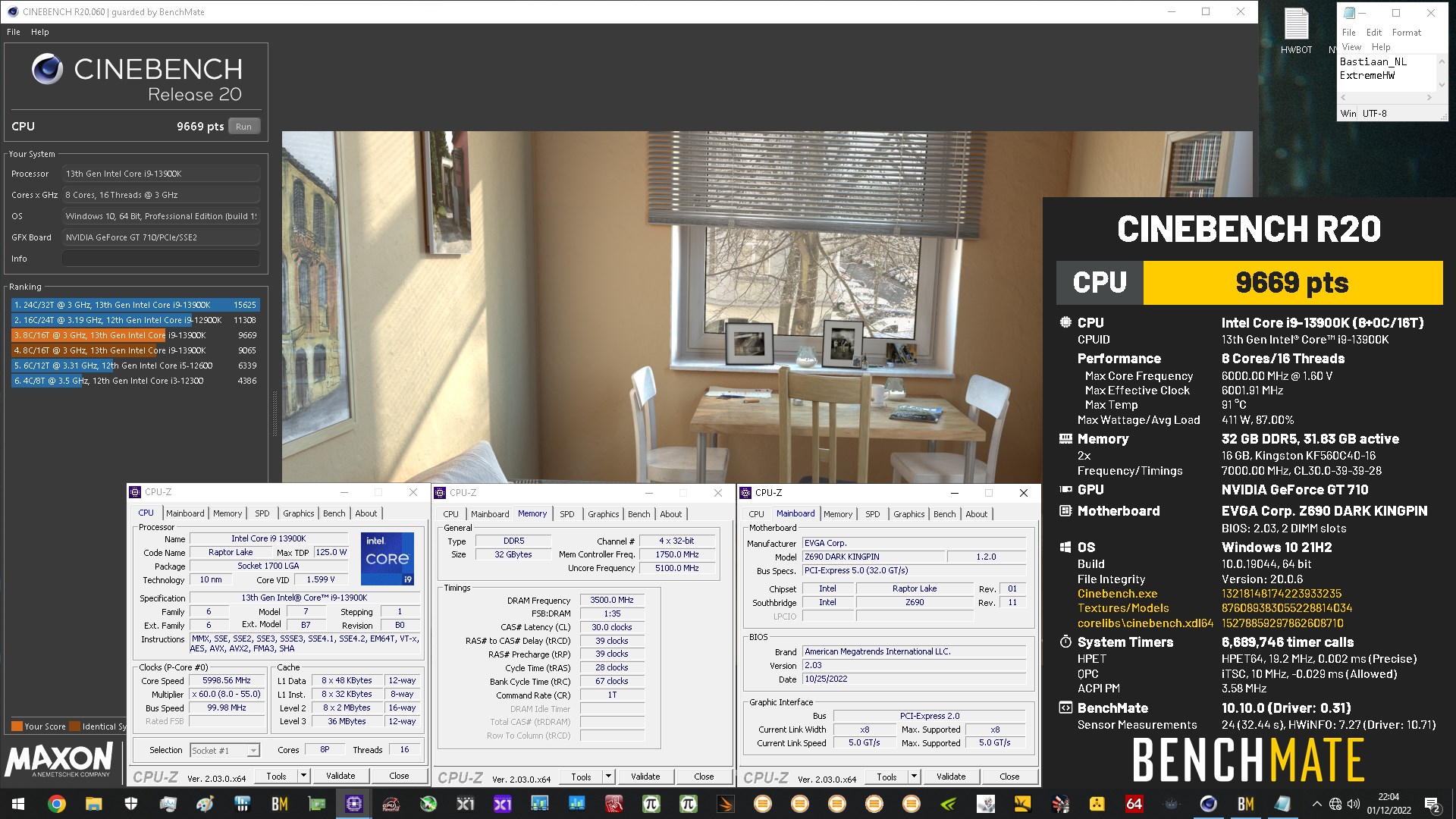The width and height of the screenshot is (1456, 819).
Task: Click the NVIDIA logo taskbar icon
Action: (x=948, y=804)
